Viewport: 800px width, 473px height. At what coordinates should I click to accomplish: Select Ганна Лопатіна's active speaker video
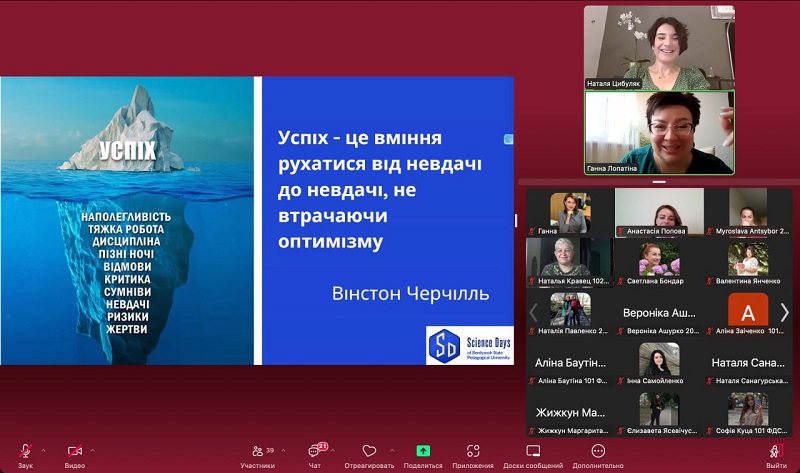[x=658, y=133]
